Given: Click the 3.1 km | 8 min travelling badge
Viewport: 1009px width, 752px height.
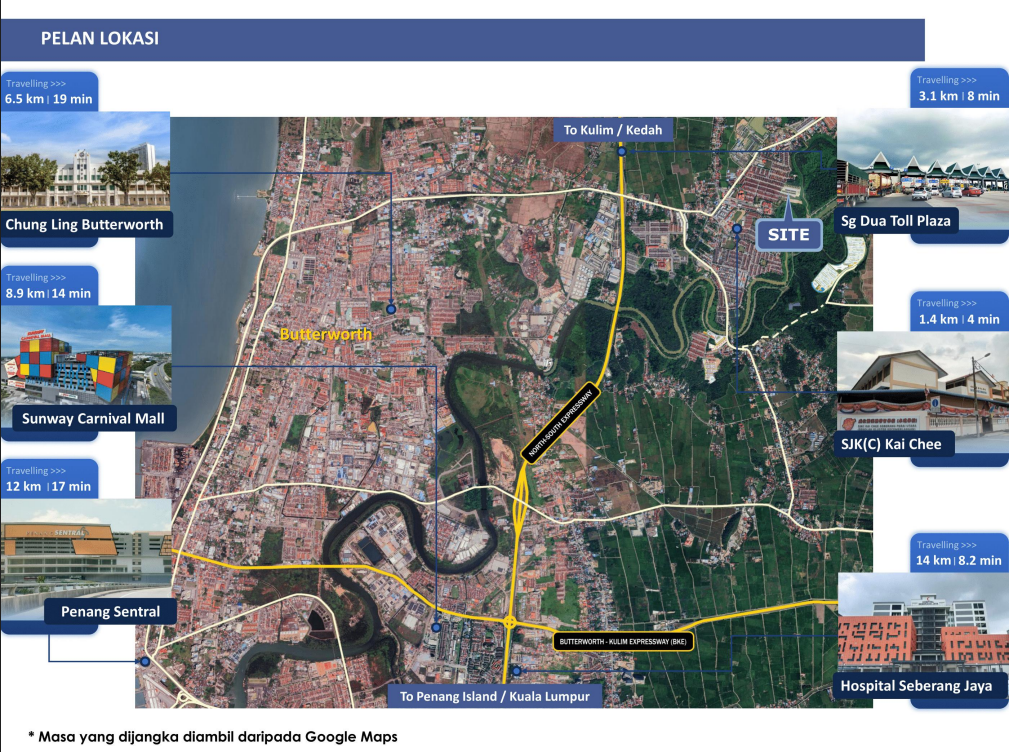Looking at the screenshot, I should [958, 88].
